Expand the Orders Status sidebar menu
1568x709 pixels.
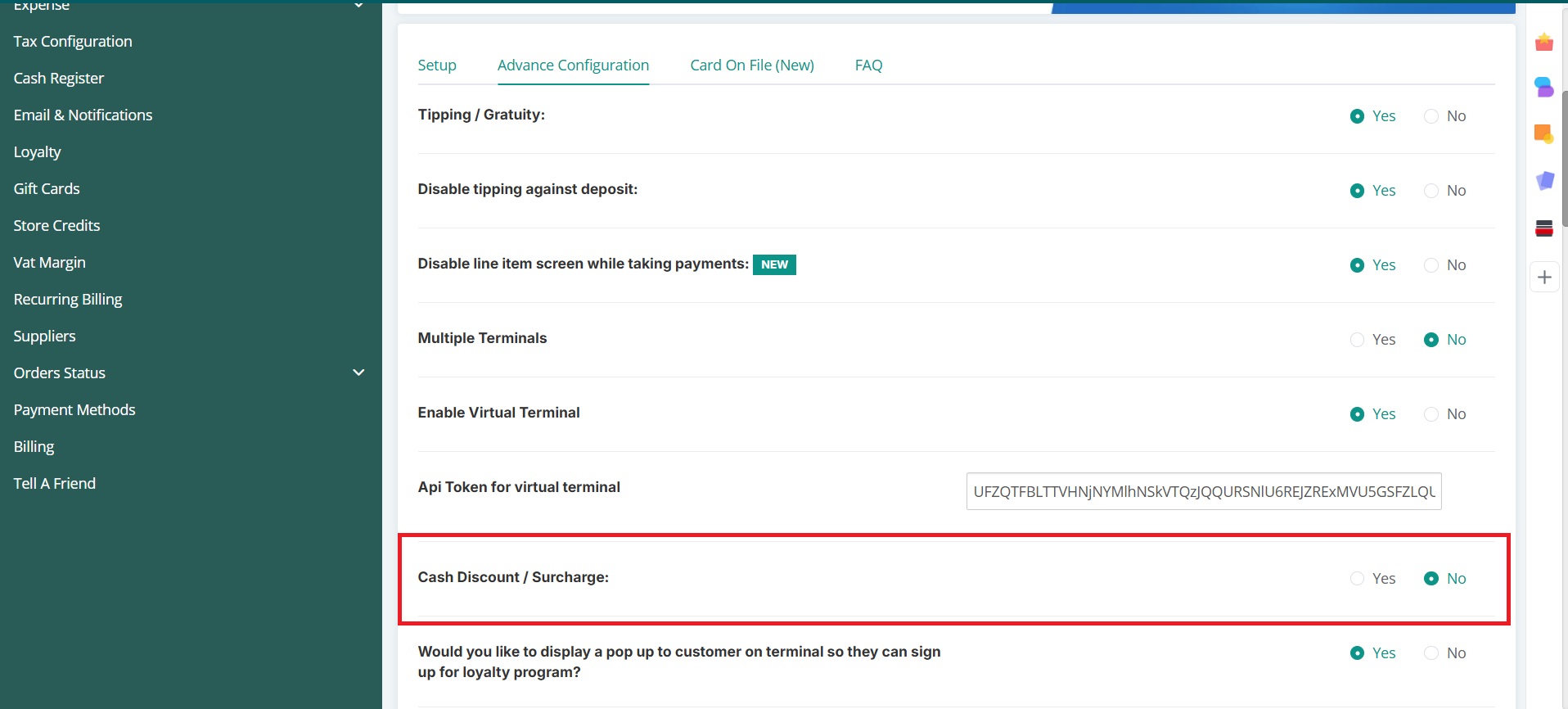coord(358,373)
